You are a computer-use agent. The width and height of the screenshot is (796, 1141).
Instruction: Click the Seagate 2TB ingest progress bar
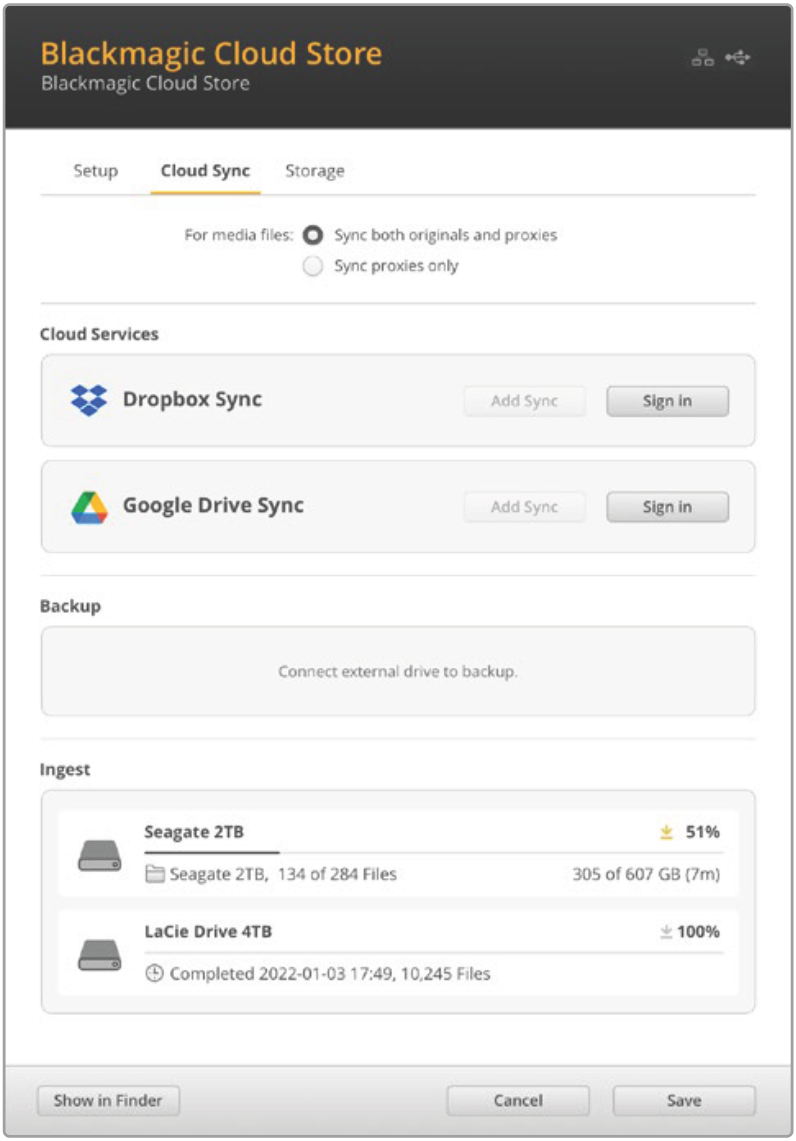pyautogui.click(x=433, y=852)
